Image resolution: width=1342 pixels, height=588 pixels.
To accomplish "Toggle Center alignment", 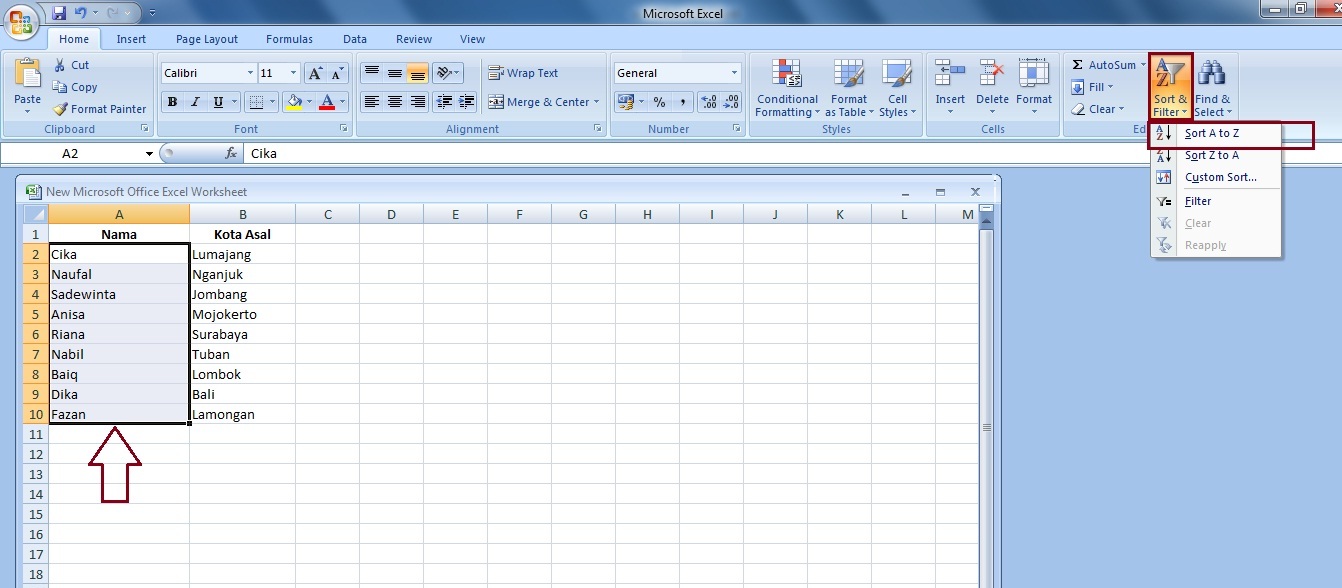I will point(395,102).
